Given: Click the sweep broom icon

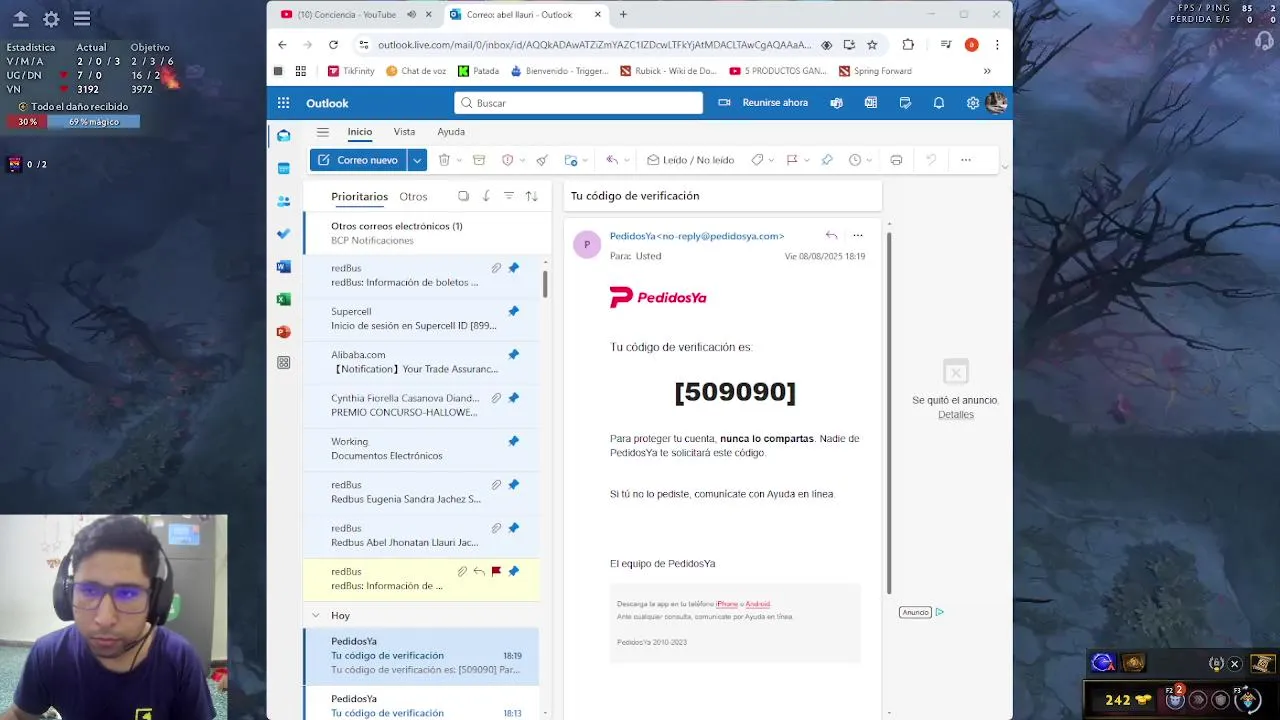Looking at the screenshot, I should pyautogui.click(x=542, y=160).
